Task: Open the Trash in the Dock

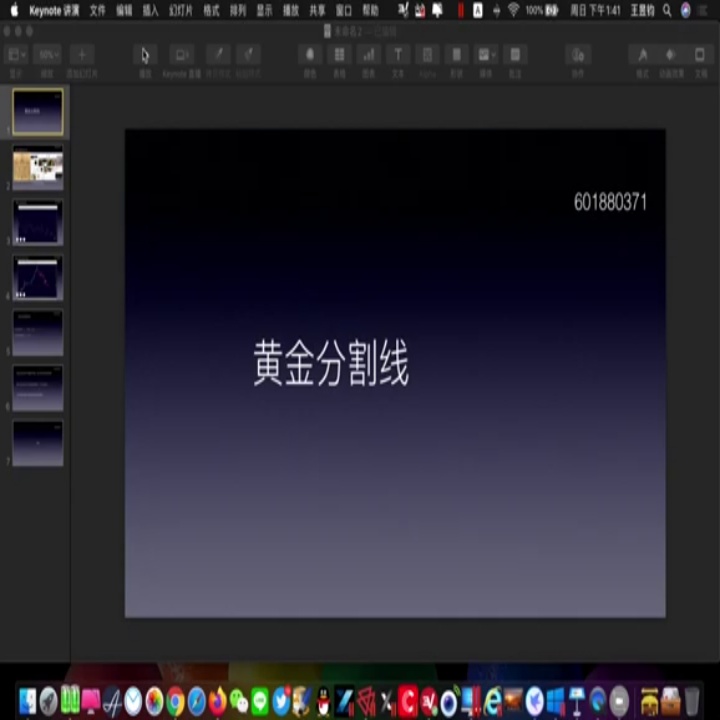Action: (x=692, y=701)
